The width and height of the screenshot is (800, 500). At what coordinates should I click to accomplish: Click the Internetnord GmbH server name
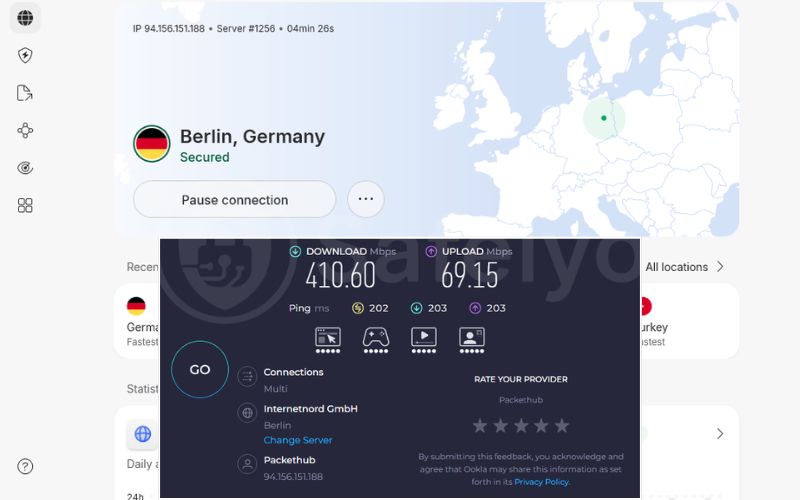coord(310,409)
